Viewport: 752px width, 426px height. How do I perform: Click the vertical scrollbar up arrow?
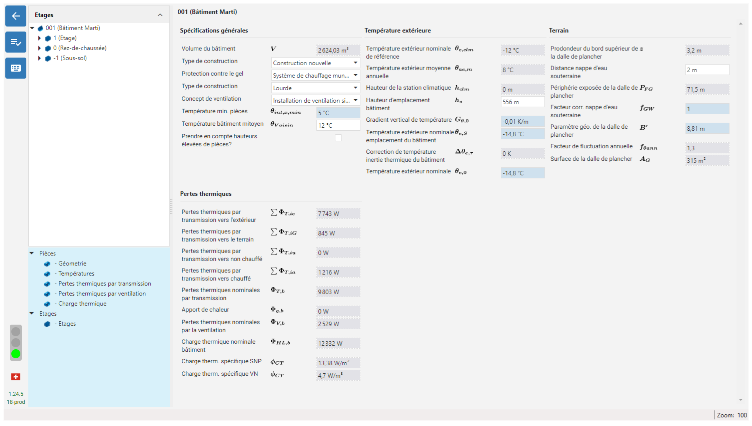click(x=741, y=24)
